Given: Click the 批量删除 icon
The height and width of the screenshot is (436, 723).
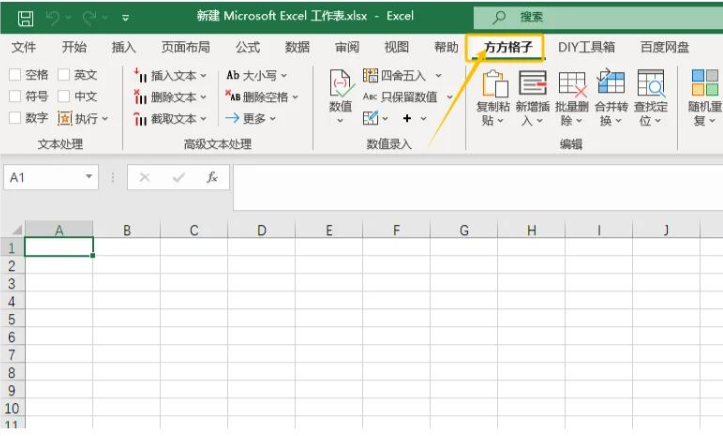Looking at the screenshot, I should pyautogui.click(x=572, y=84).
